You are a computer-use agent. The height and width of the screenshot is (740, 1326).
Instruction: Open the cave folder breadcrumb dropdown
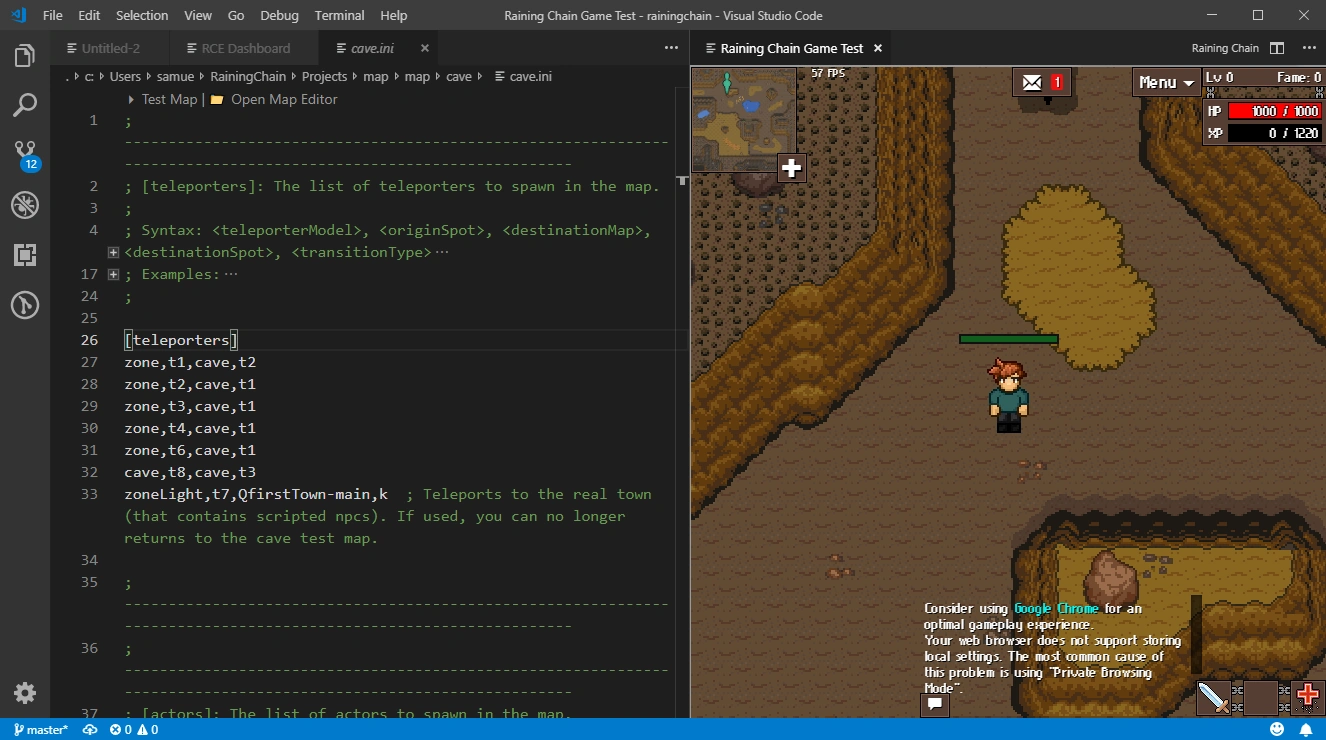(x=459, y=76)
